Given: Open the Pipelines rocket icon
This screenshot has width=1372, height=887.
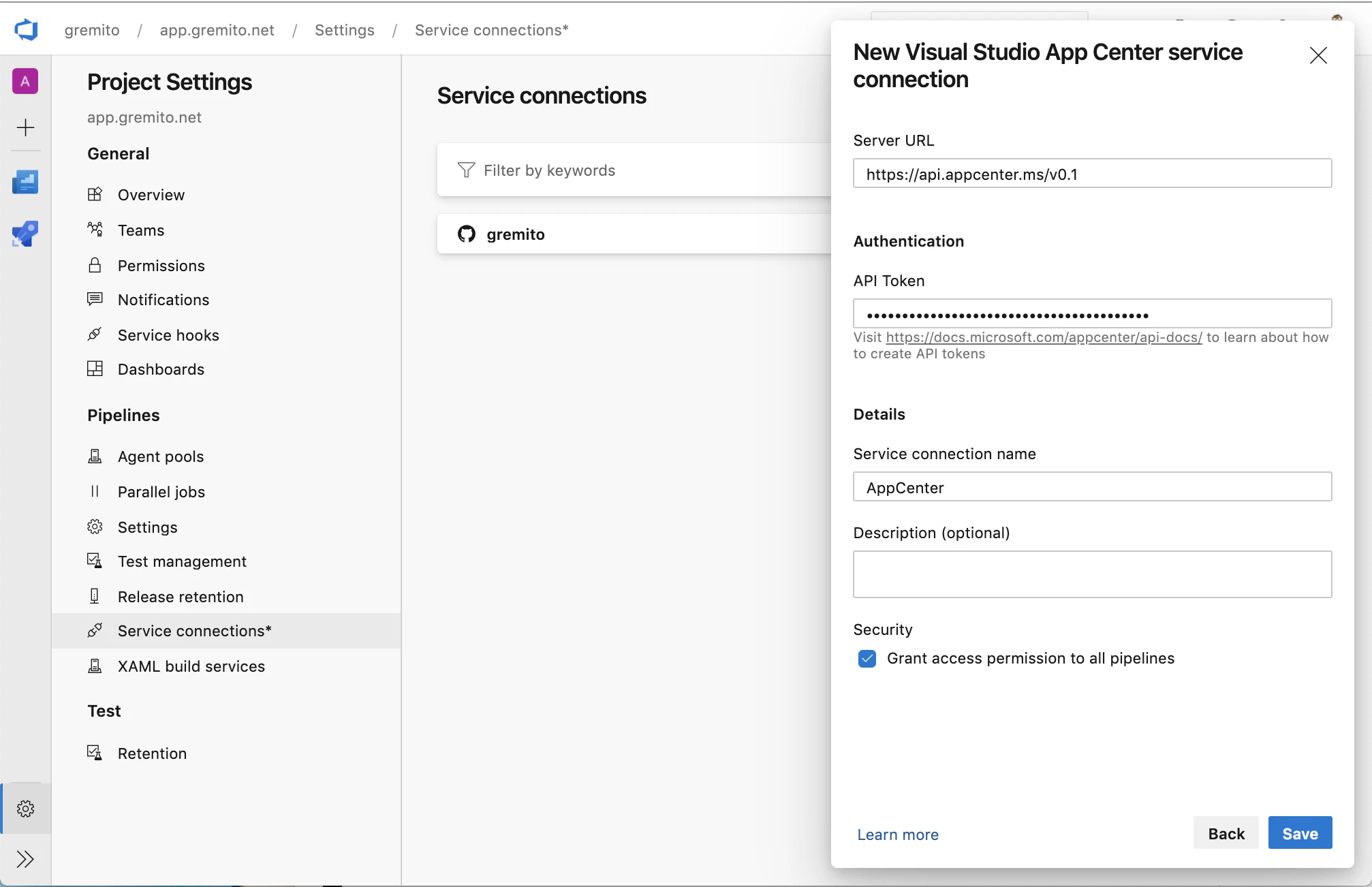Looking at the screenshot, I should [25, 234].
